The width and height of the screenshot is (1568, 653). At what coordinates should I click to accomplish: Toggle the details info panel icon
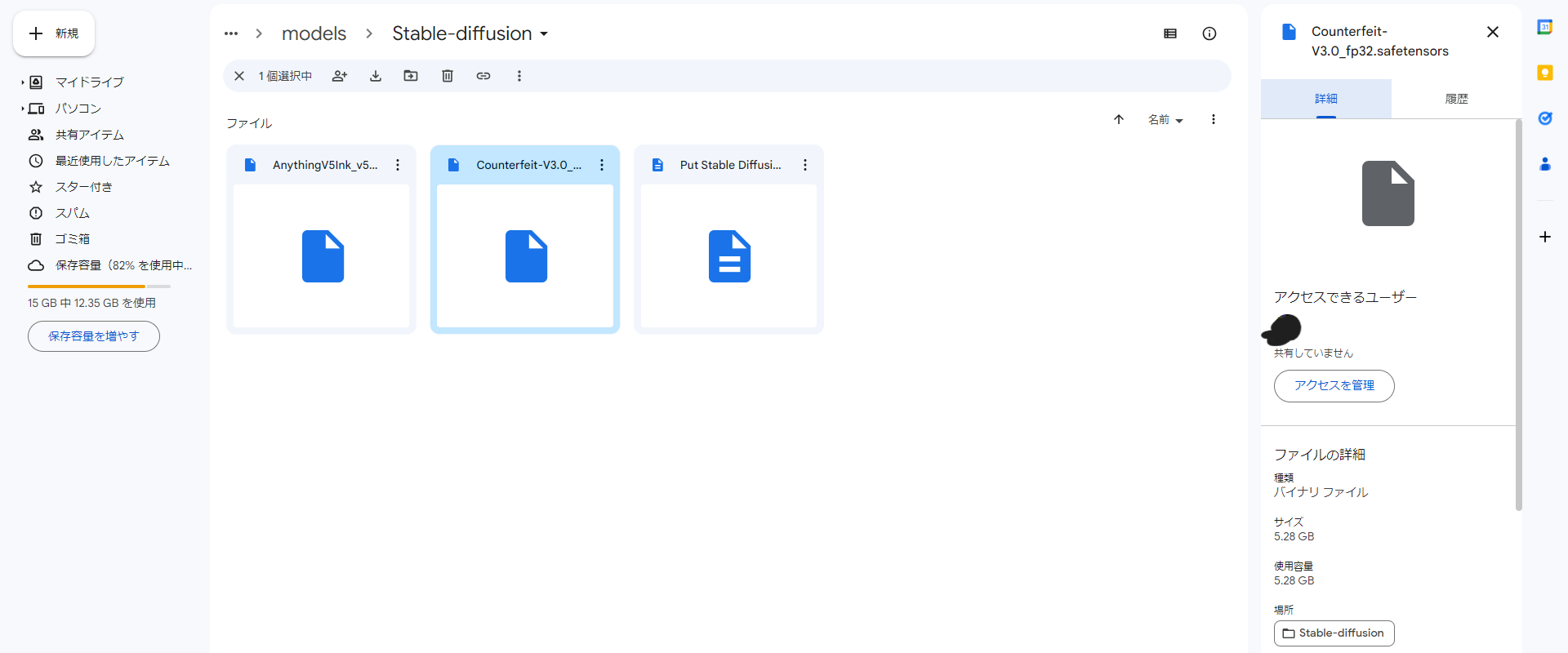point(1209,33)
